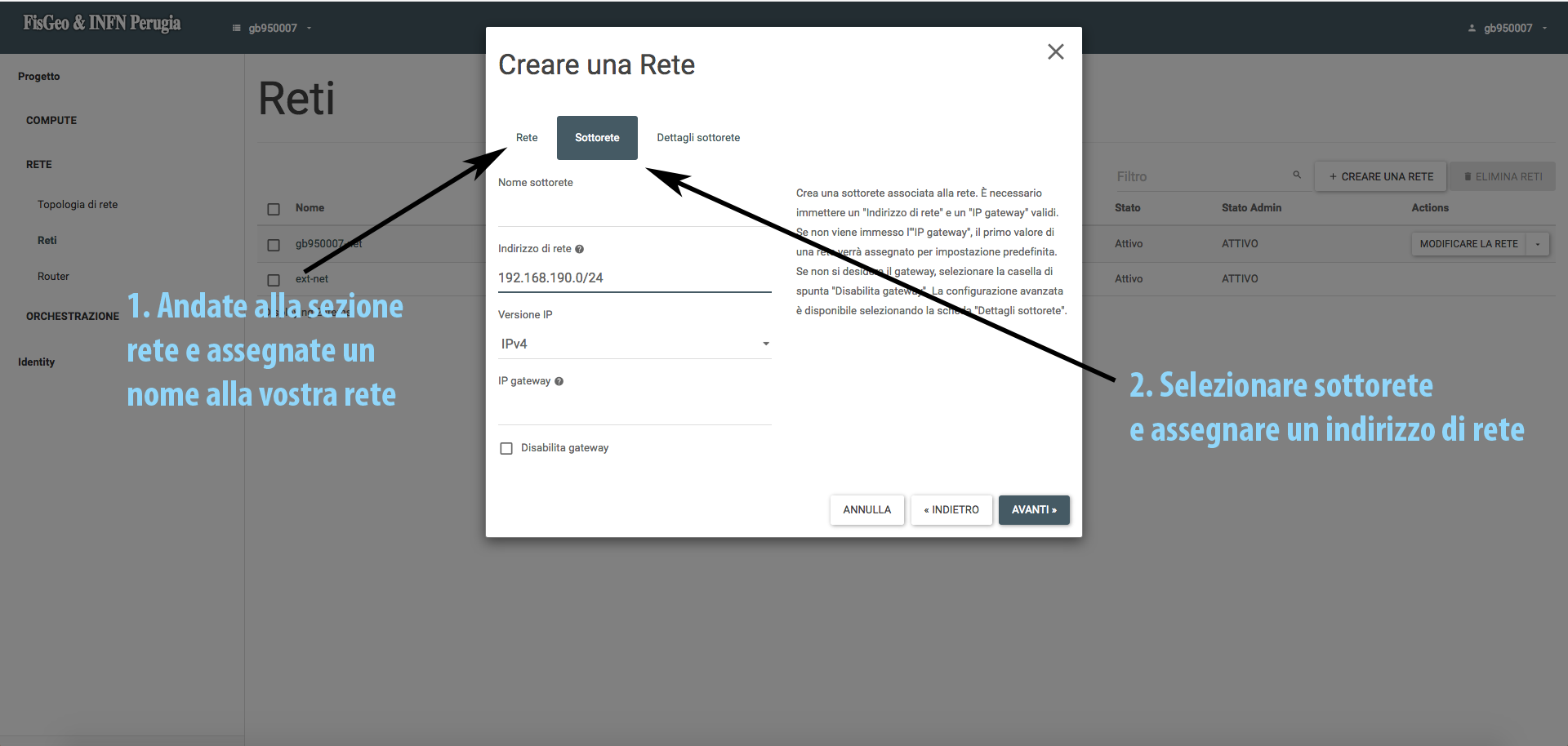Enable the Disabilita gateway checkbox
Screen dimensions: 1568x746
coord(506,448)
